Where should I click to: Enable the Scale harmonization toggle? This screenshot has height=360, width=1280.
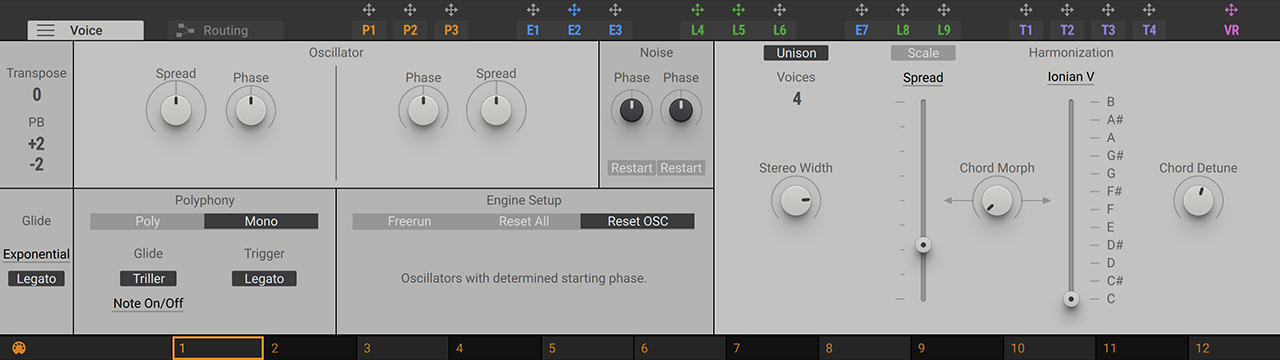pyautogui.click(x=923, y=53)
